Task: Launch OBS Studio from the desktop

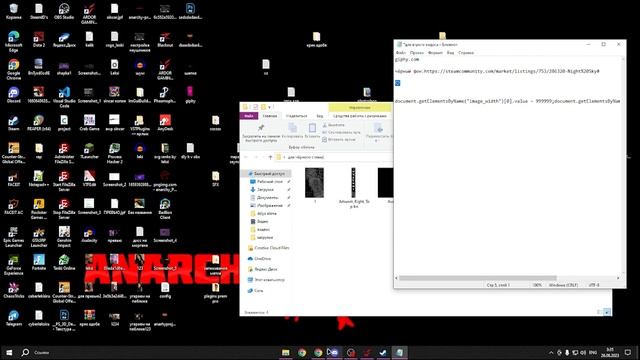Action: pyautogui.click(x=64, y=11)
